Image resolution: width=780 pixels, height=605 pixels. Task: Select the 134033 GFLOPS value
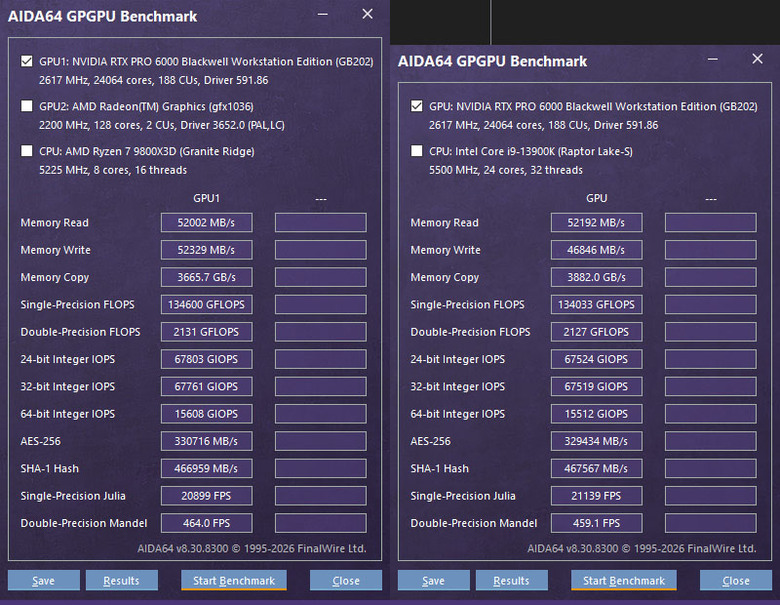(x=596, y=304)
